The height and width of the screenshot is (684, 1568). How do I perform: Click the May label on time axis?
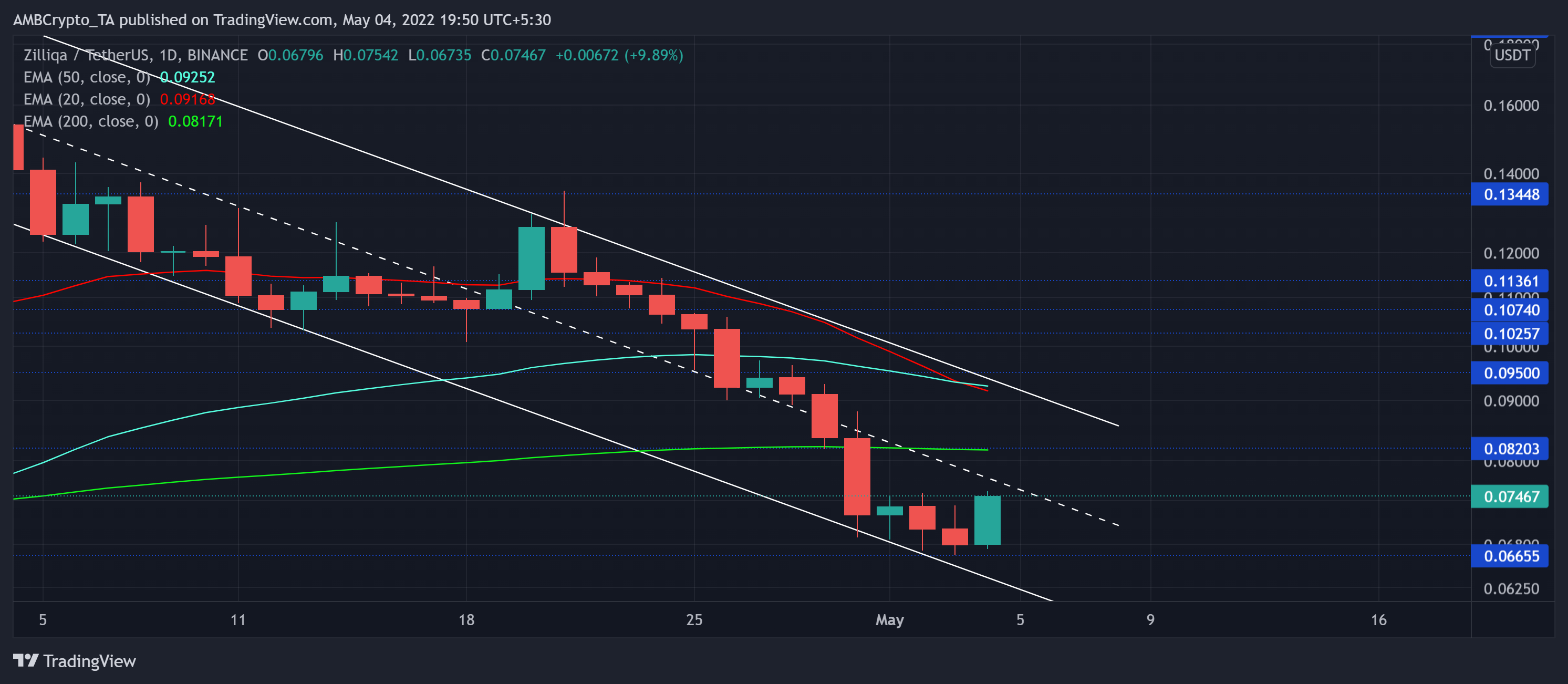[x=889, y=620]
